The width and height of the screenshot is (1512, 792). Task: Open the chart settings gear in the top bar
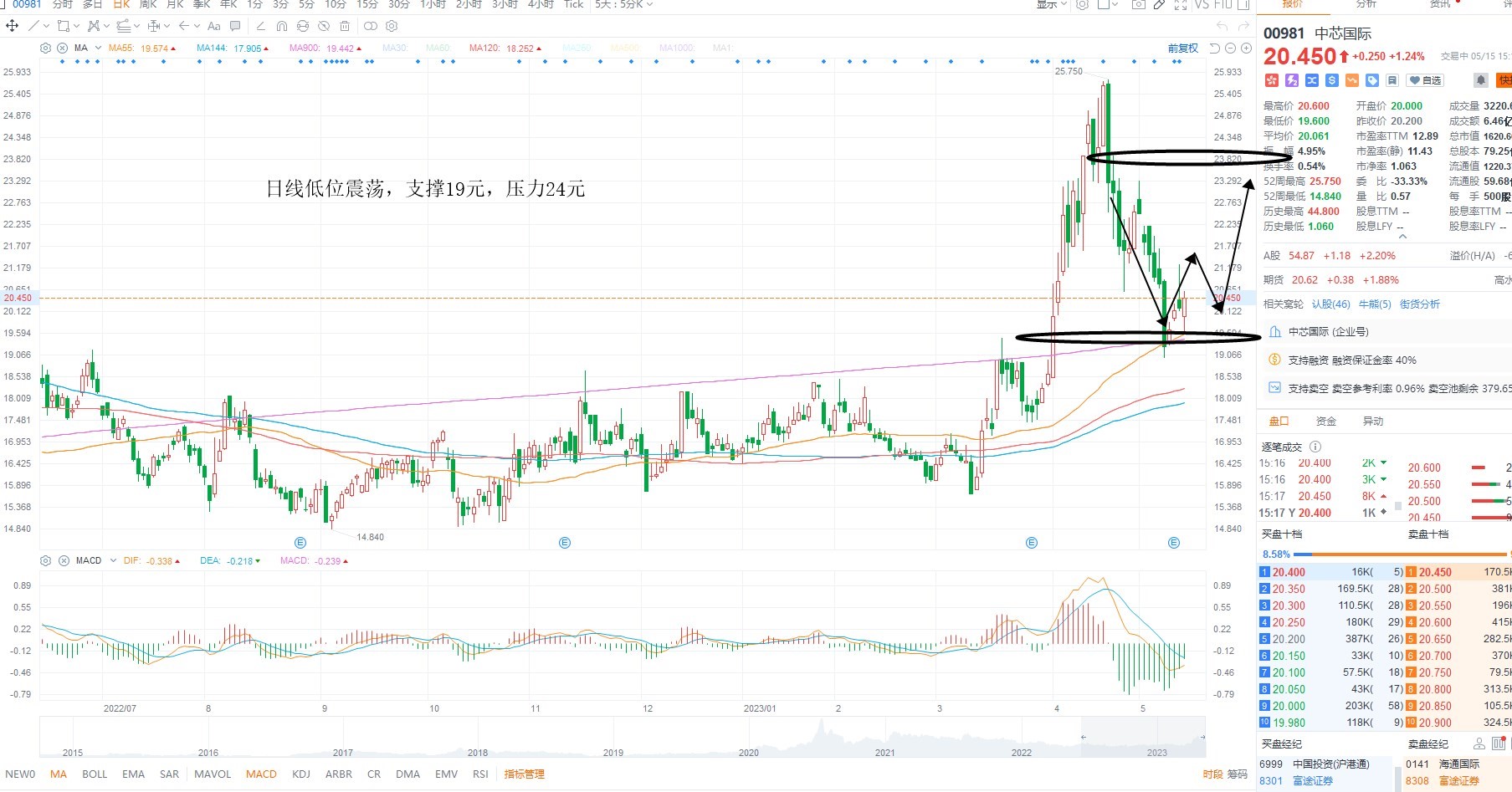[x=1082, y=4]
